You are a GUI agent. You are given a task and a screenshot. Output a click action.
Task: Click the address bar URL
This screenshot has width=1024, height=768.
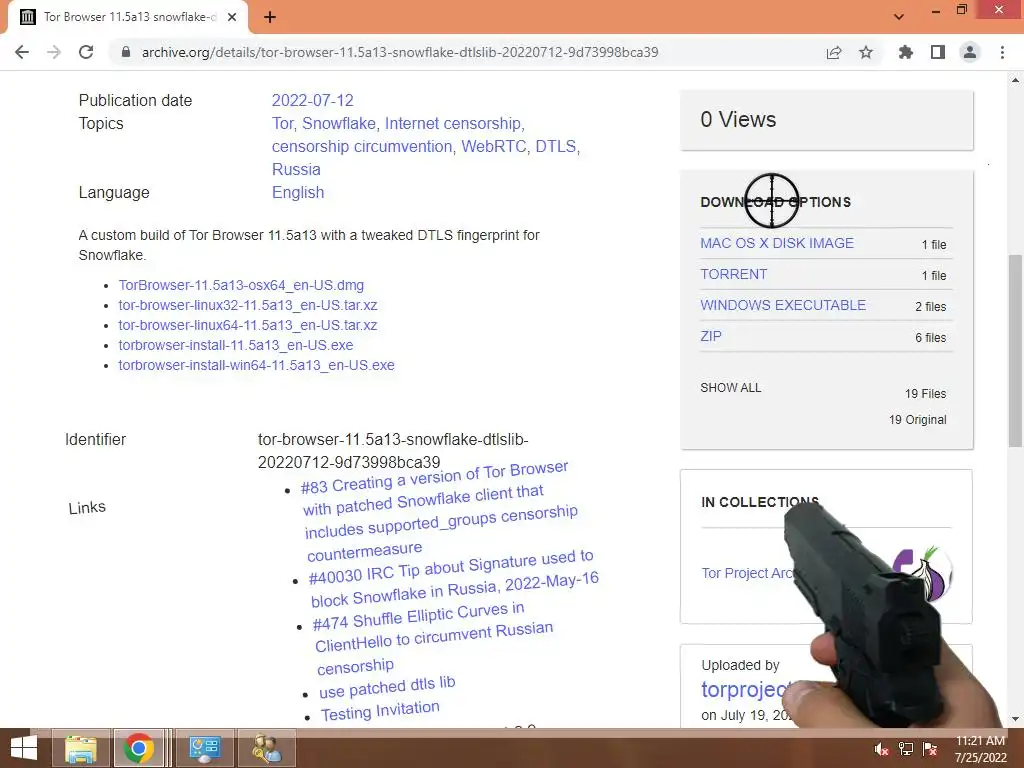click(x=400, y=52)
